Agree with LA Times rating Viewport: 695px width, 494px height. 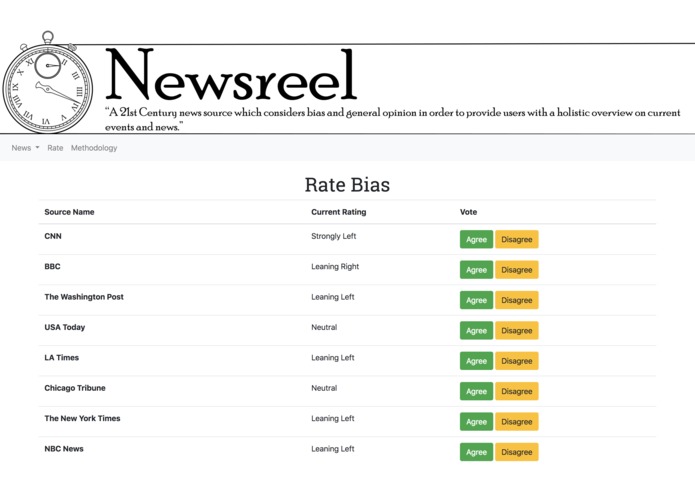point(476,361)
